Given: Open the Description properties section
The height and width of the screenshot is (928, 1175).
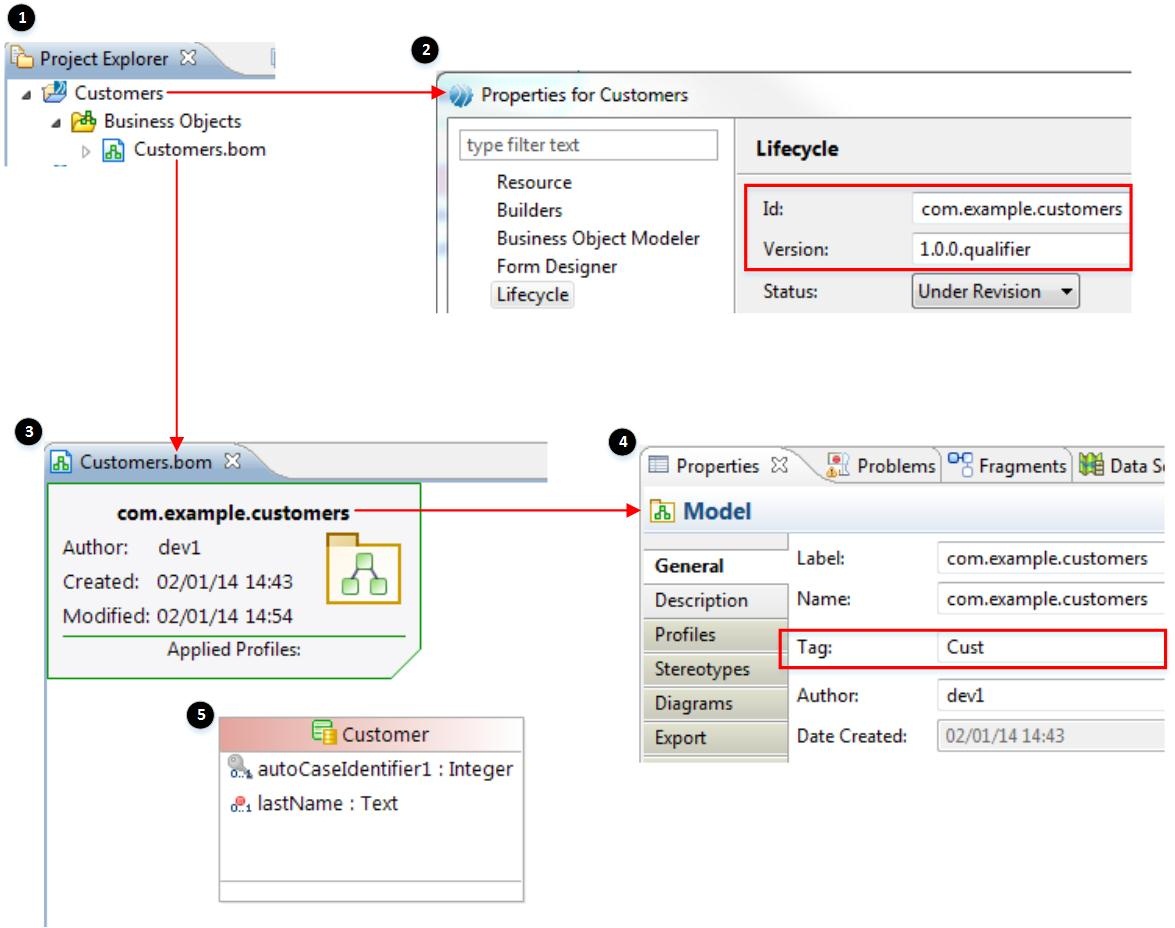Looking at the screenshot, I should 716,600.
